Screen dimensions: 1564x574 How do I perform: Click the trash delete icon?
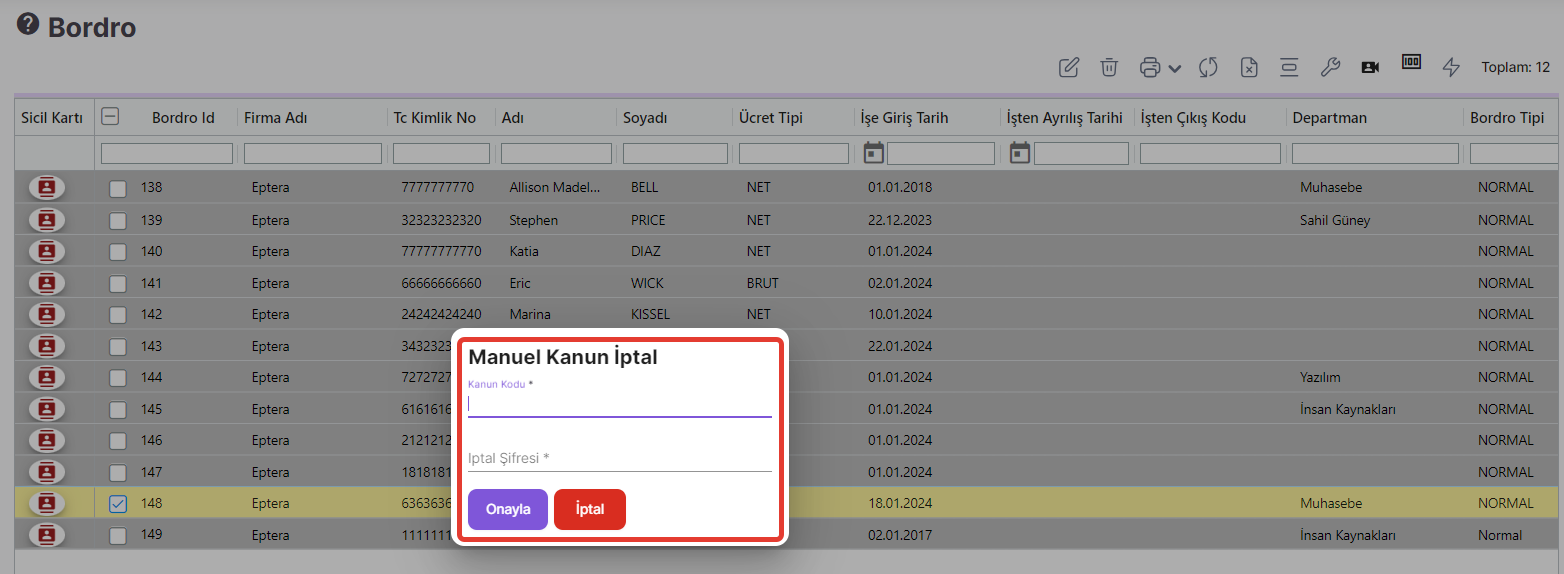point(1109,67)
